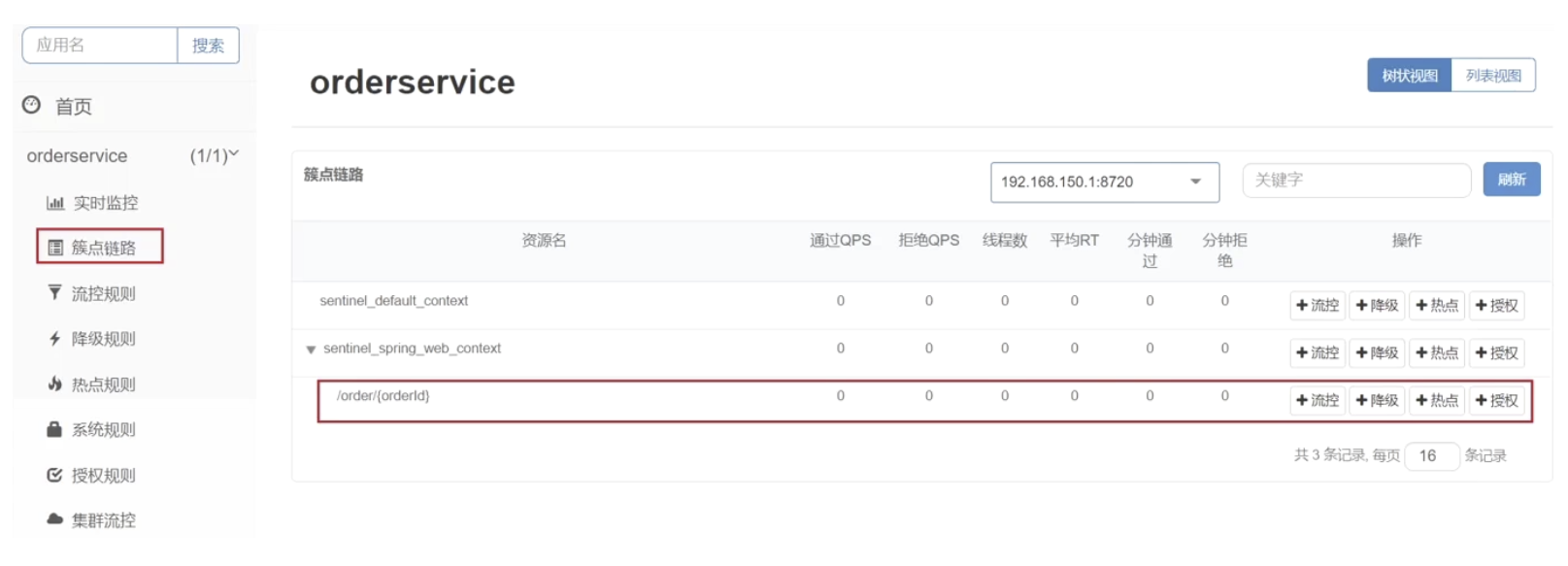This screenshot has width=1568, height=566.
Task: Switch to 树状视图 view
Action: click(x=1409, y=76)
